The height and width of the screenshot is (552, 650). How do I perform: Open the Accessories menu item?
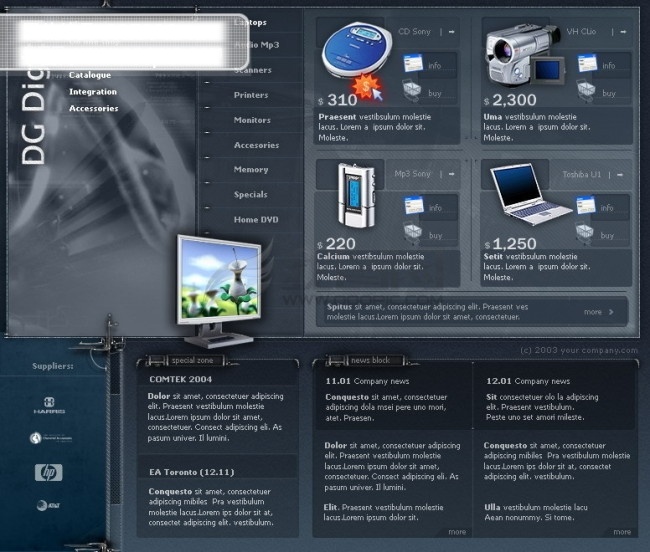tap(94, 108)
